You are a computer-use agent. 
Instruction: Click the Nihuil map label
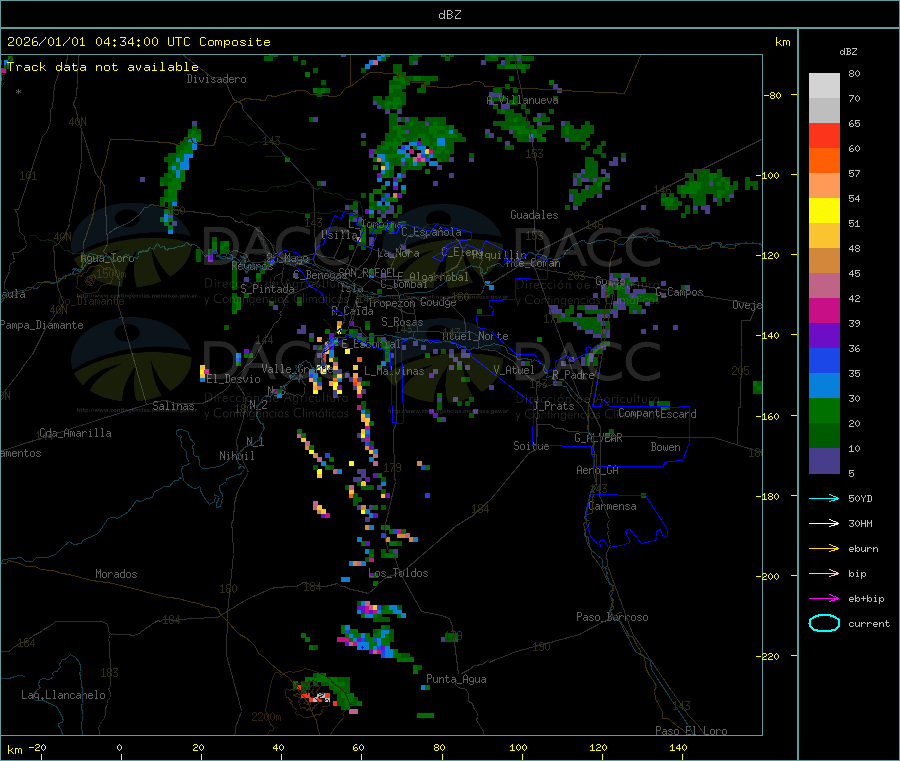coord(237,456)
